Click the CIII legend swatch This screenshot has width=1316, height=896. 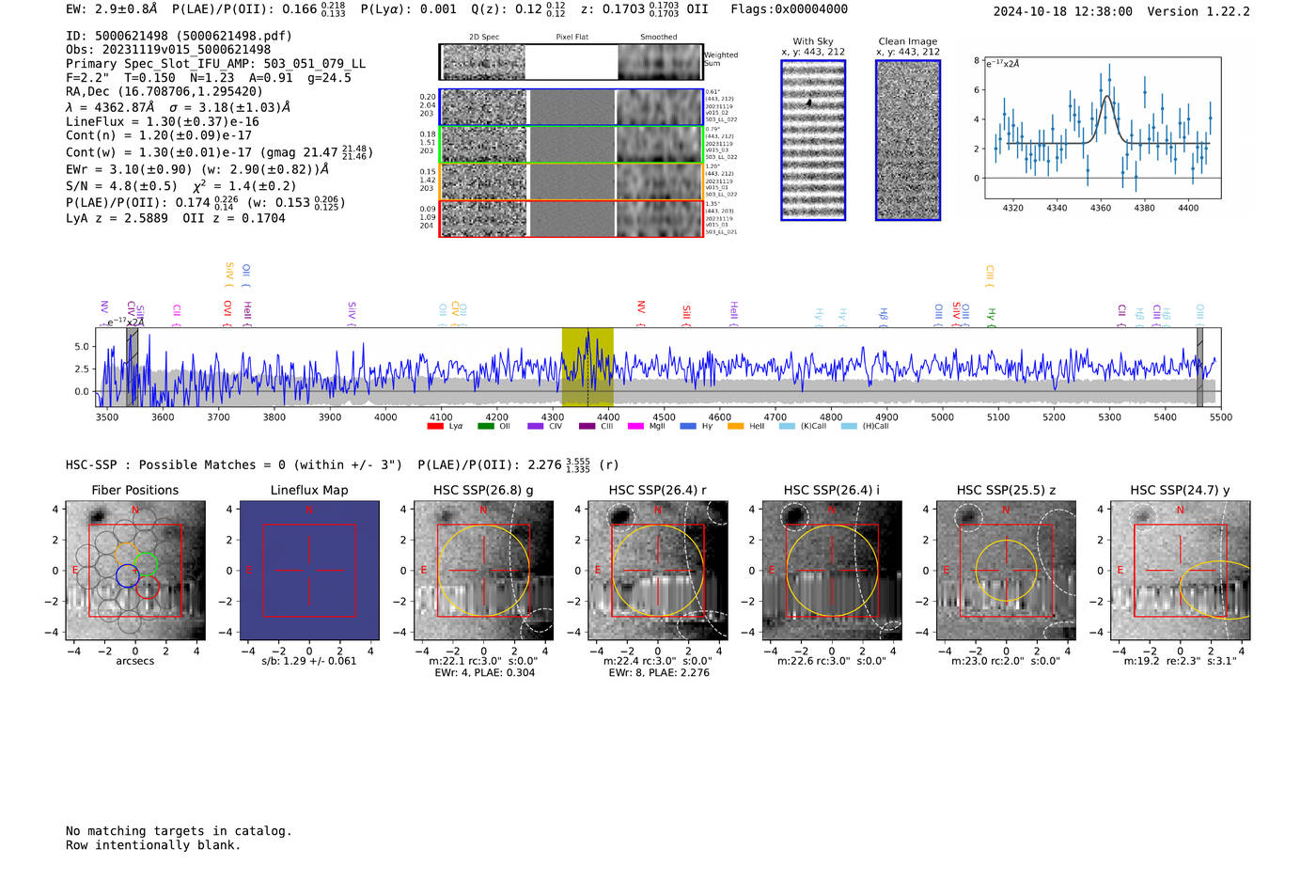[587, 426]
